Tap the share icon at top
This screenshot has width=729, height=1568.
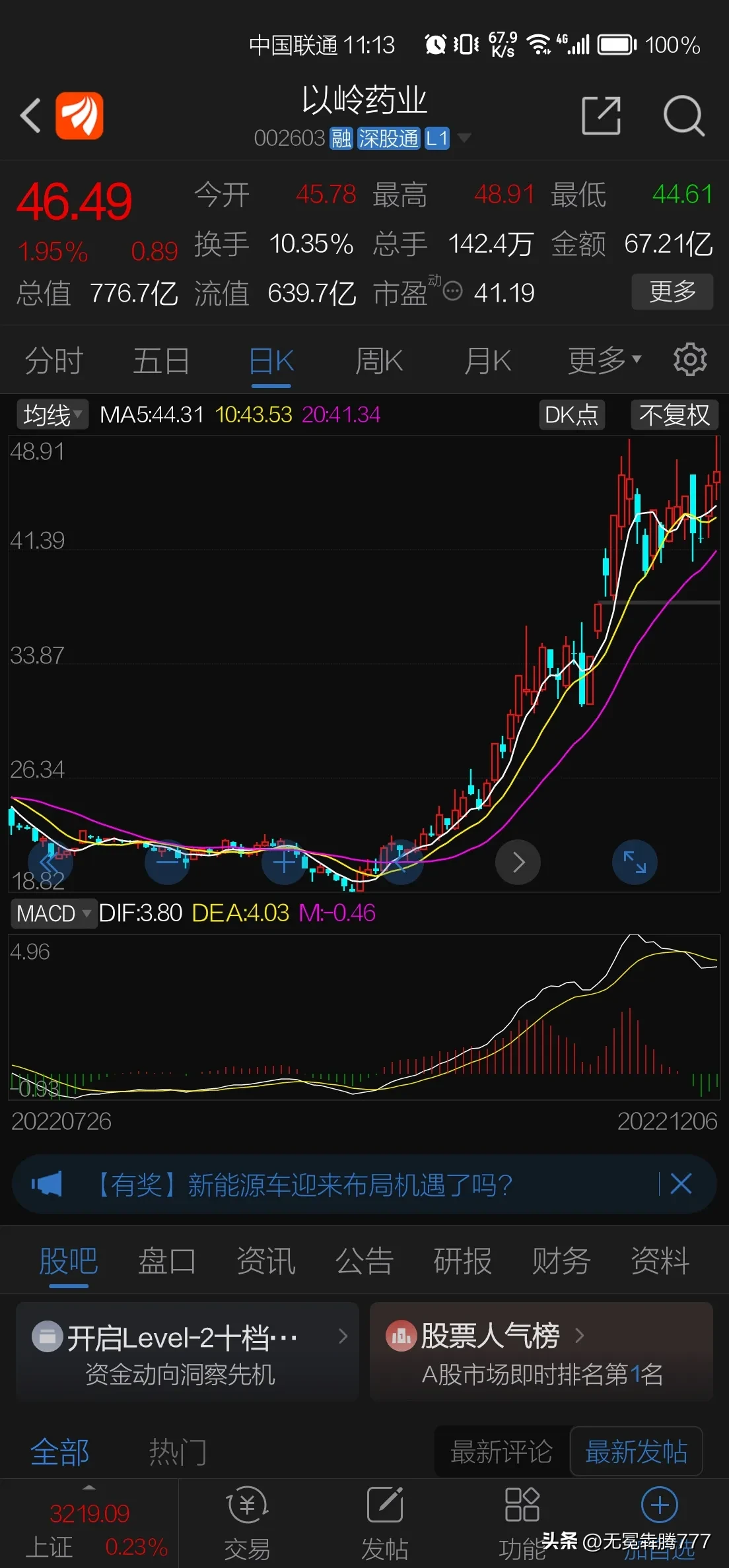tap(602, 115)
